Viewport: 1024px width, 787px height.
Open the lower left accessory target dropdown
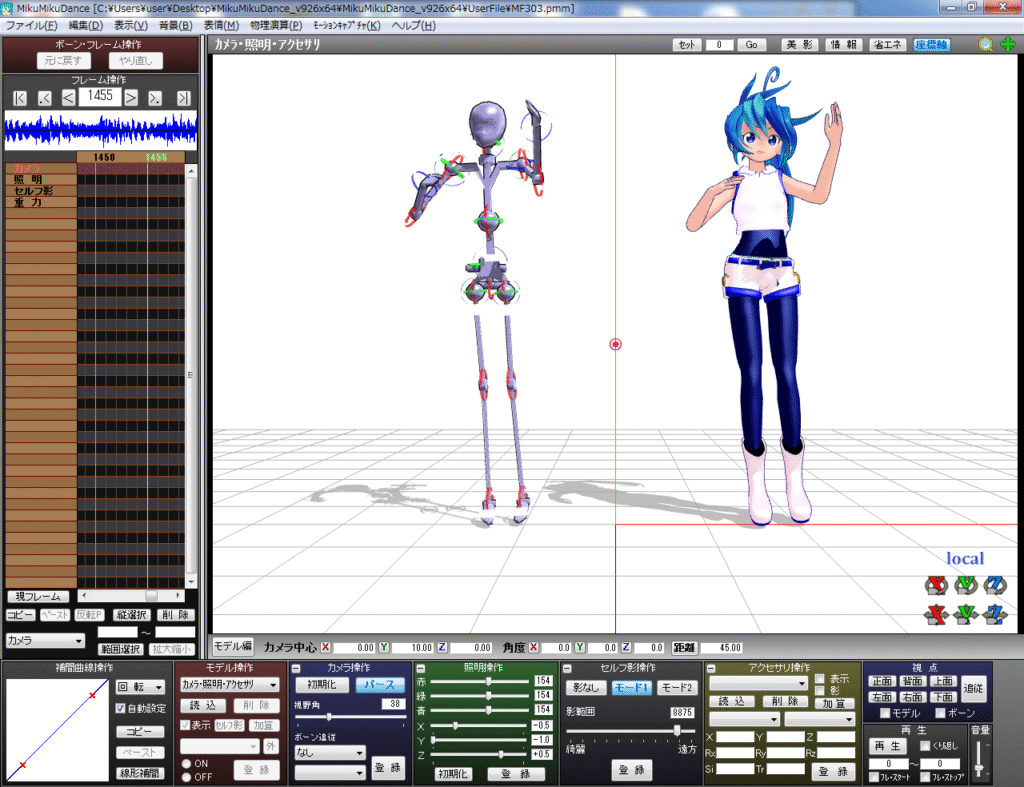(x=744, y=719)
